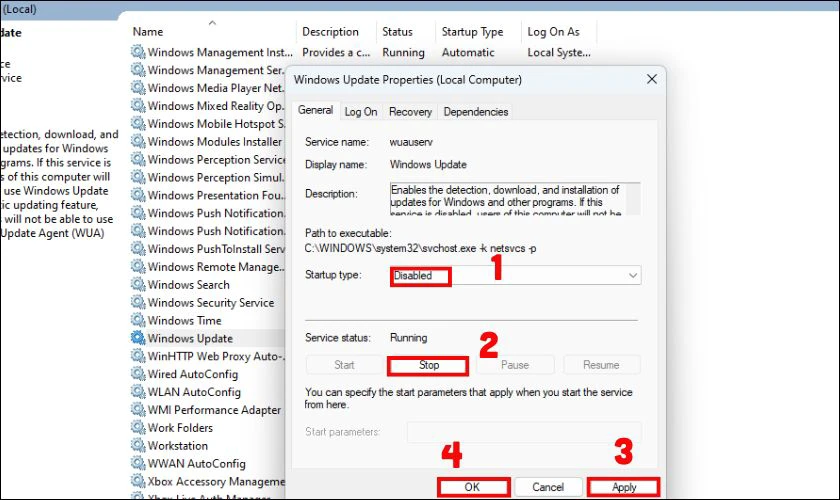Image resolution: width=840 pixels, height=500 pixels.
Task: Click the gear icon of Windows Mixed Reality Op.
Action: (138, 106)
